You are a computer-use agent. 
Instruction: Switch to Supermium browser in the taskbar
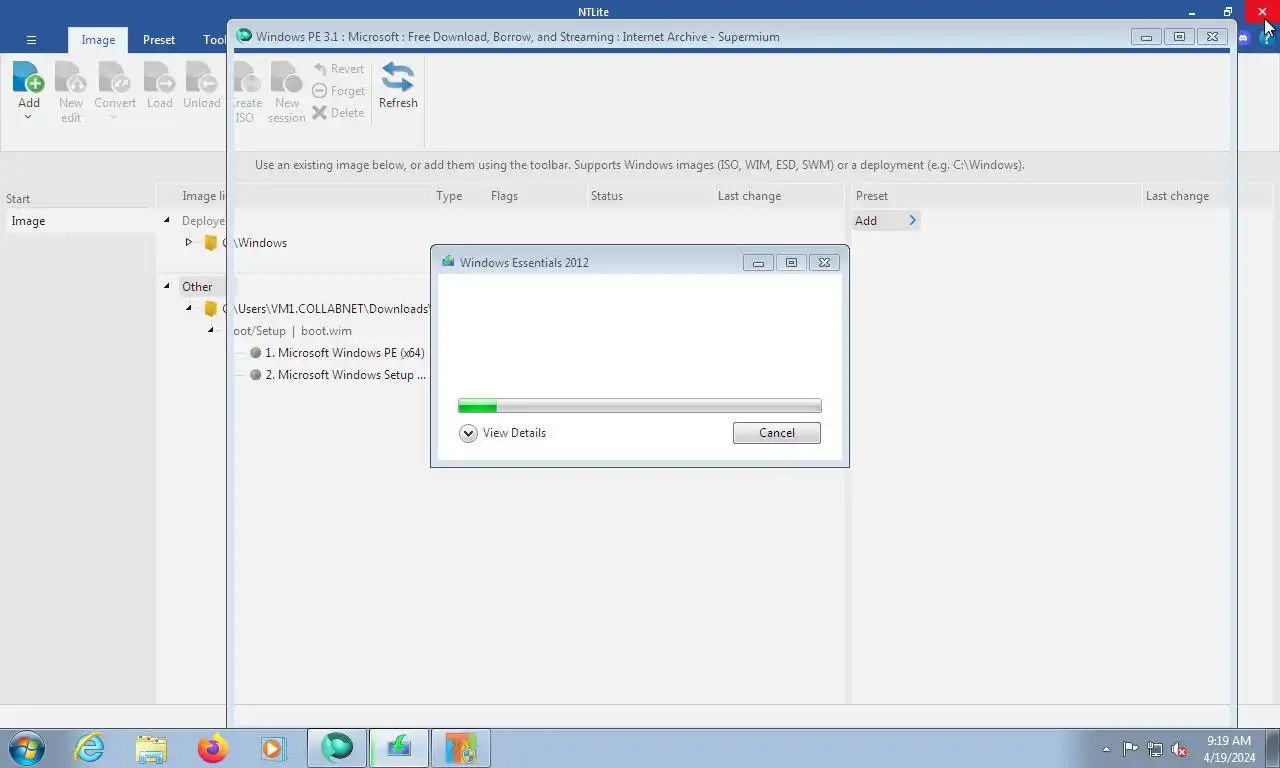tap(337, 748)
